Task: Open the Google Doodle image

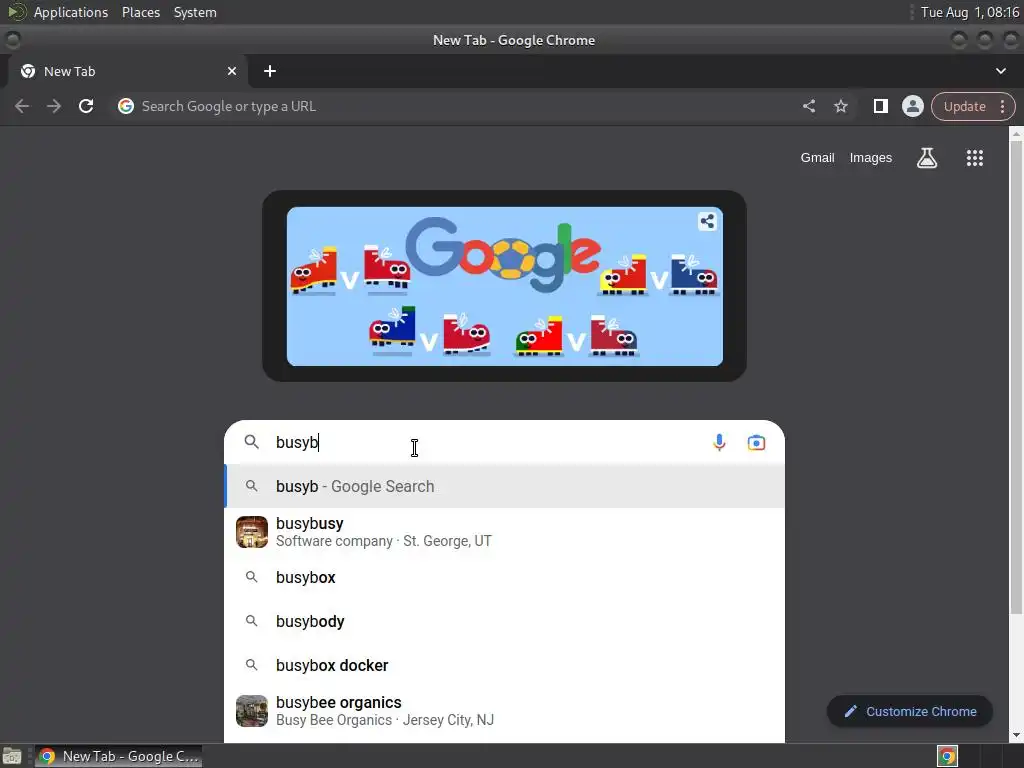Action: 504,286
